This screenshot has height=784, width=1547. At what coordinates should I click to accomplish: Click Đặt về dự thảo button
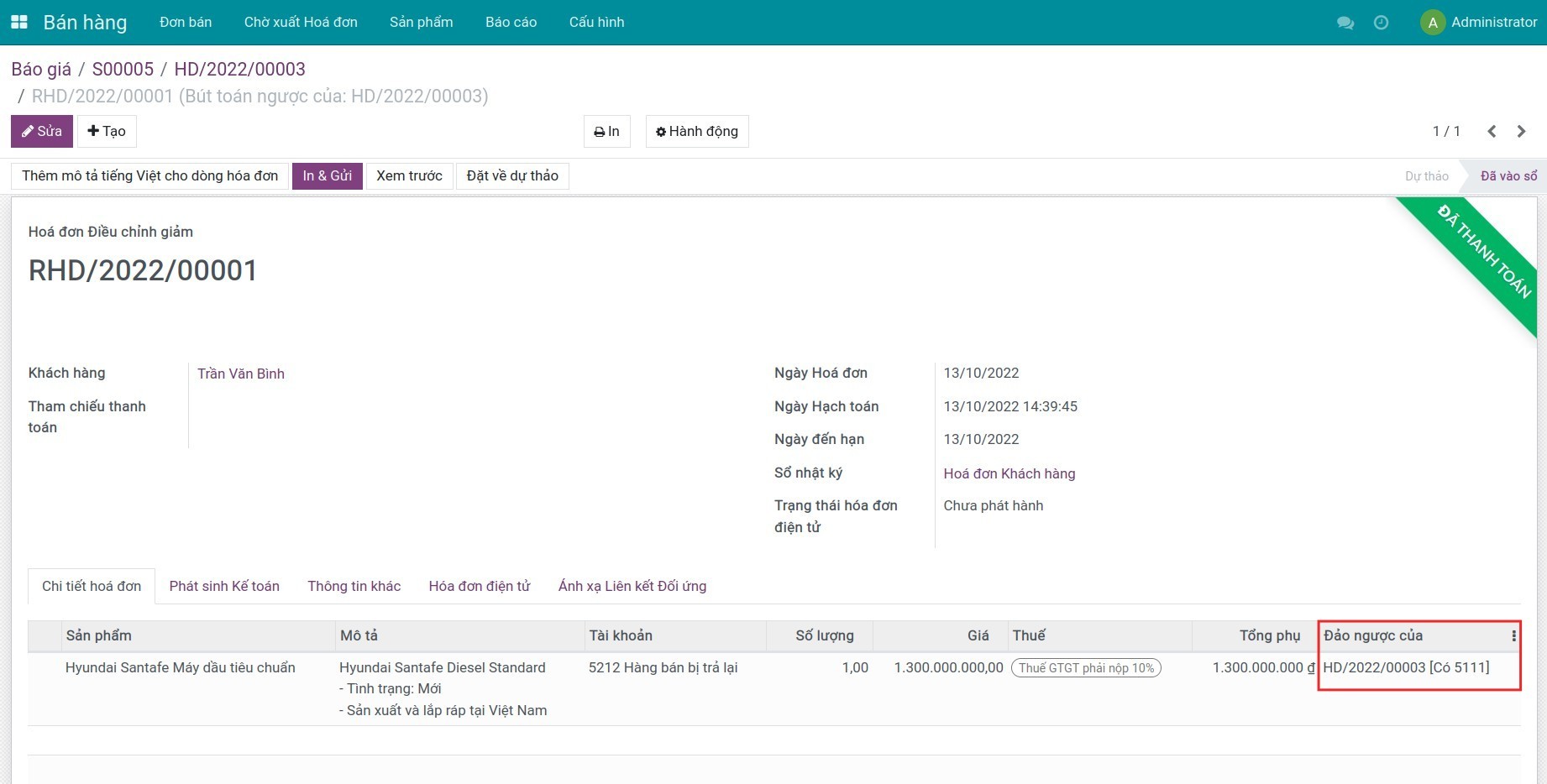point(512,176)
